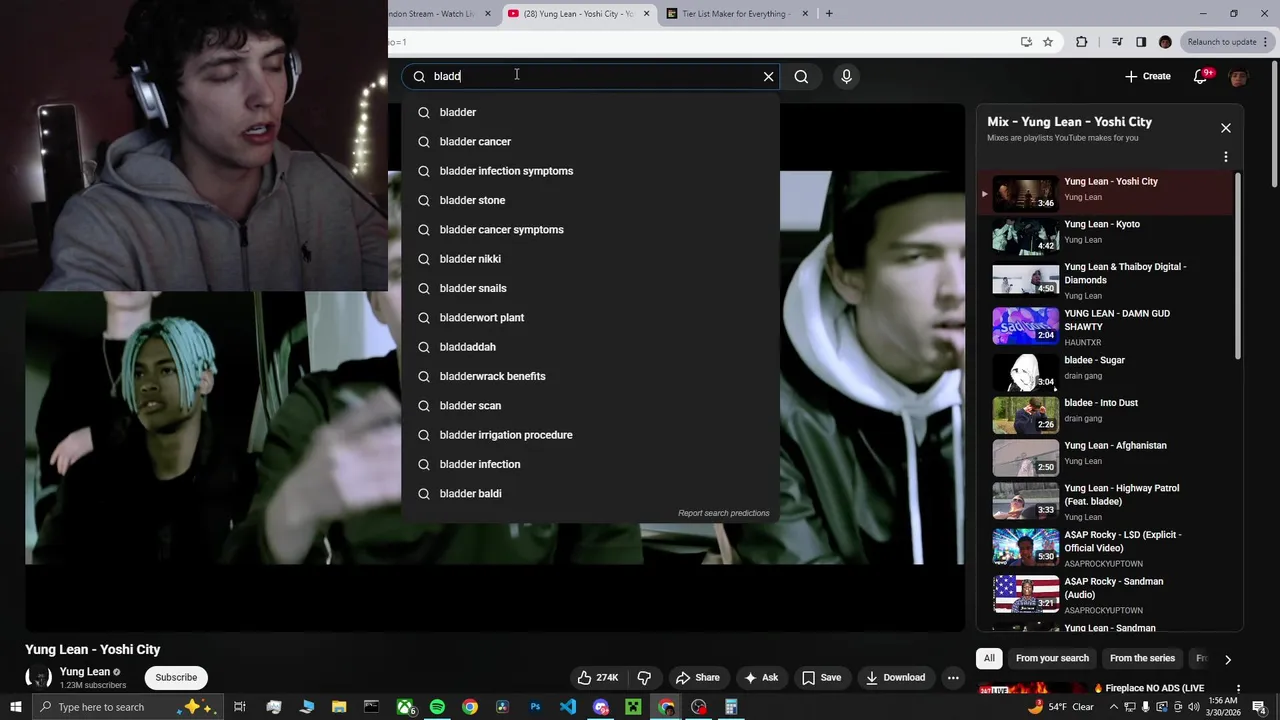Select the 'bladder cancer' suggestion
1280x720 pixels.
coord(590,141)
